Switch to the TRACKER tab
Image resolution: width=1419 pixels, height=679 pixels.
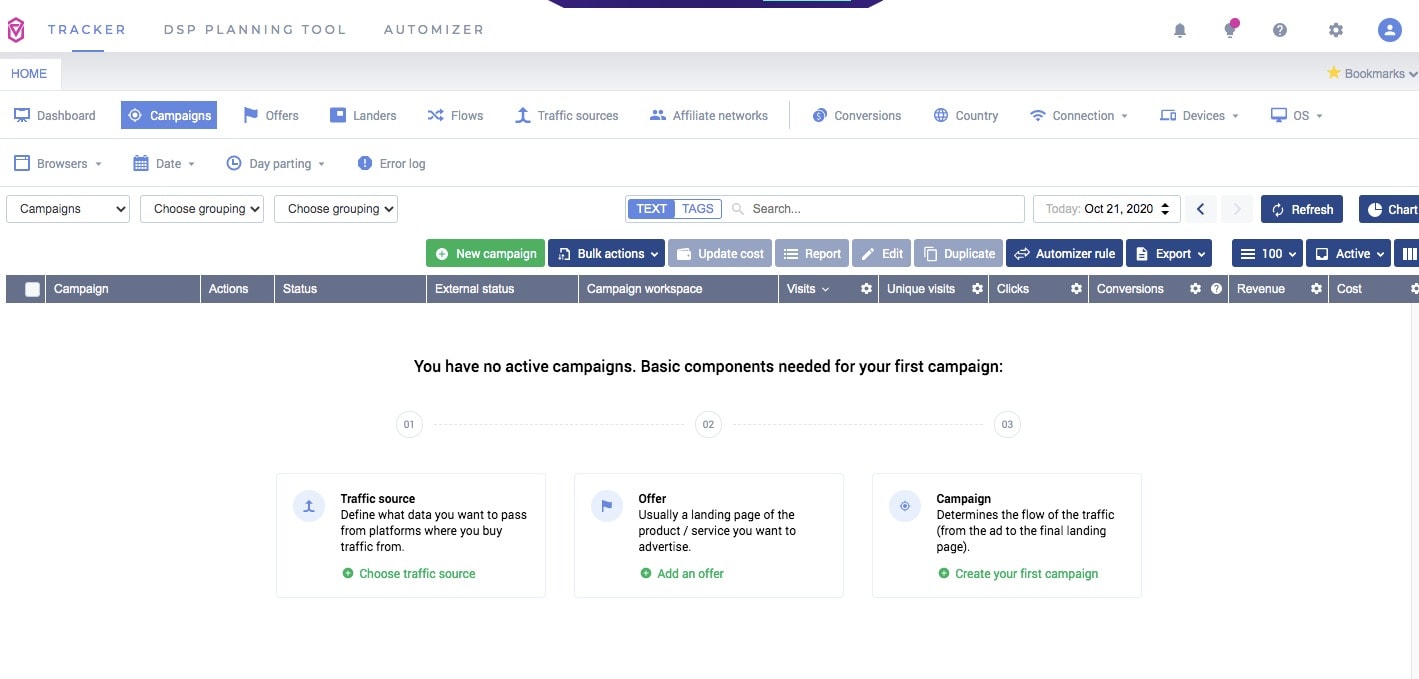point(87,30)
